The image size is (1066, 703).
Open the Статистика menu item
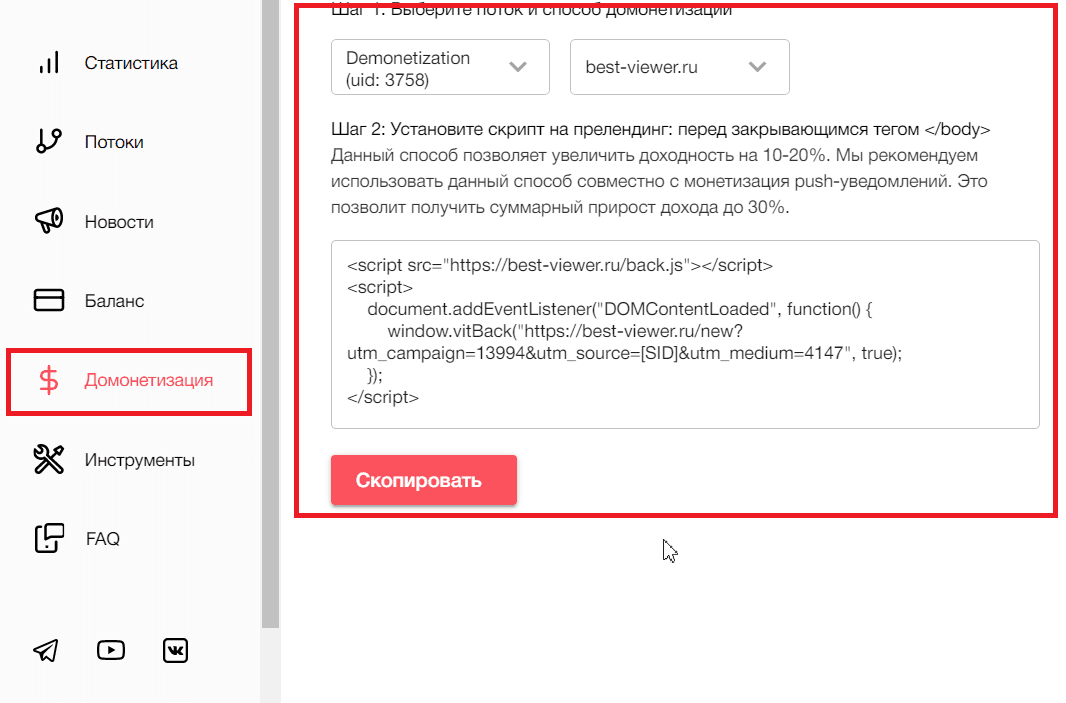(x=131, y=63)
